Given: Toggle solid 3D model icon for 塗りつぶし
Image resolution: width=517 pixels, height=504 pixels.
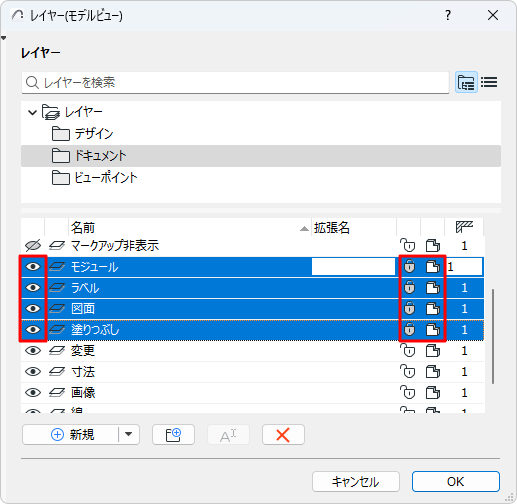Looking at the screenshot, I should [433, 330].
